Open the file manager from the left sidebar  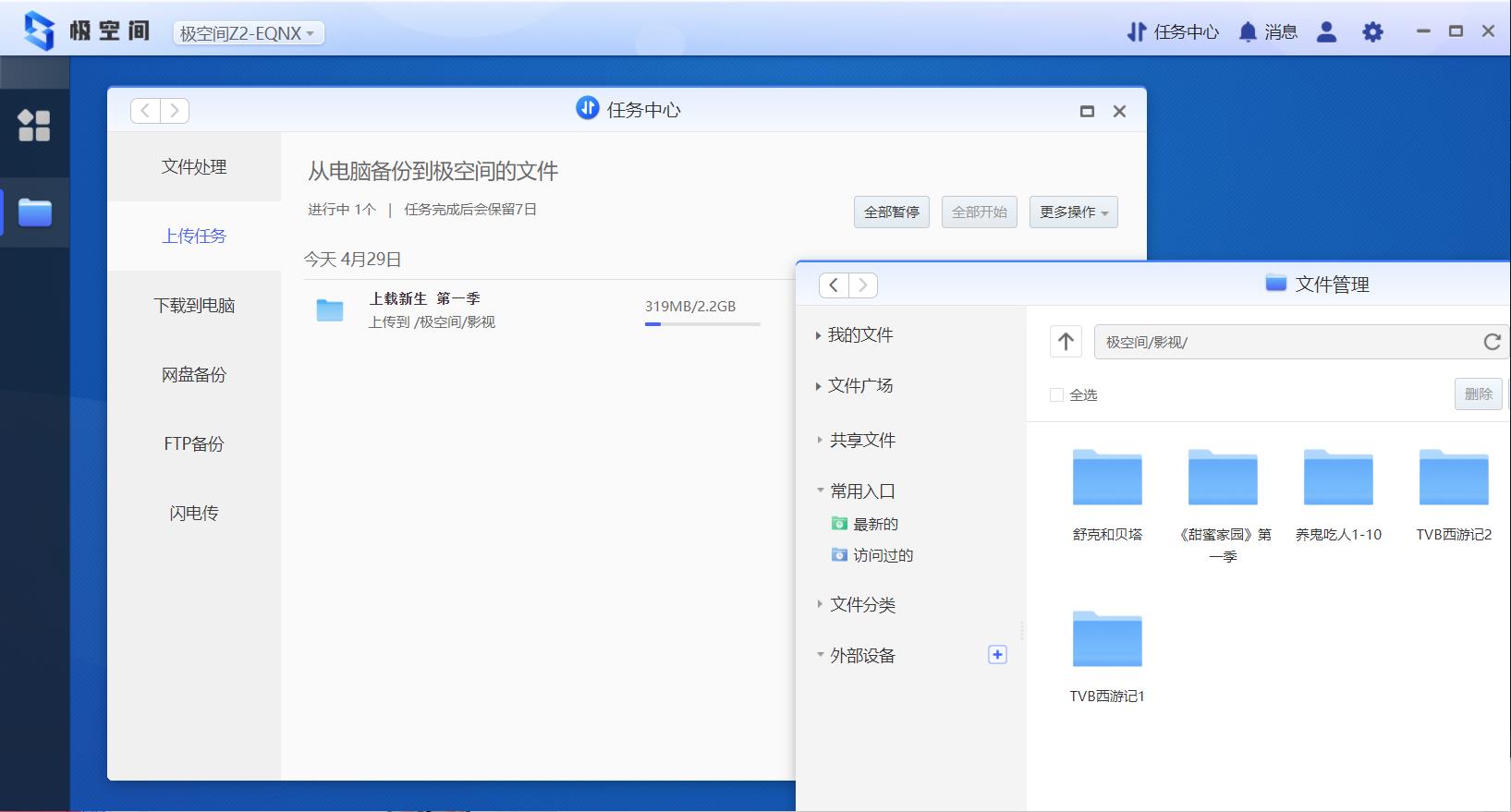(x=35, y=212)
